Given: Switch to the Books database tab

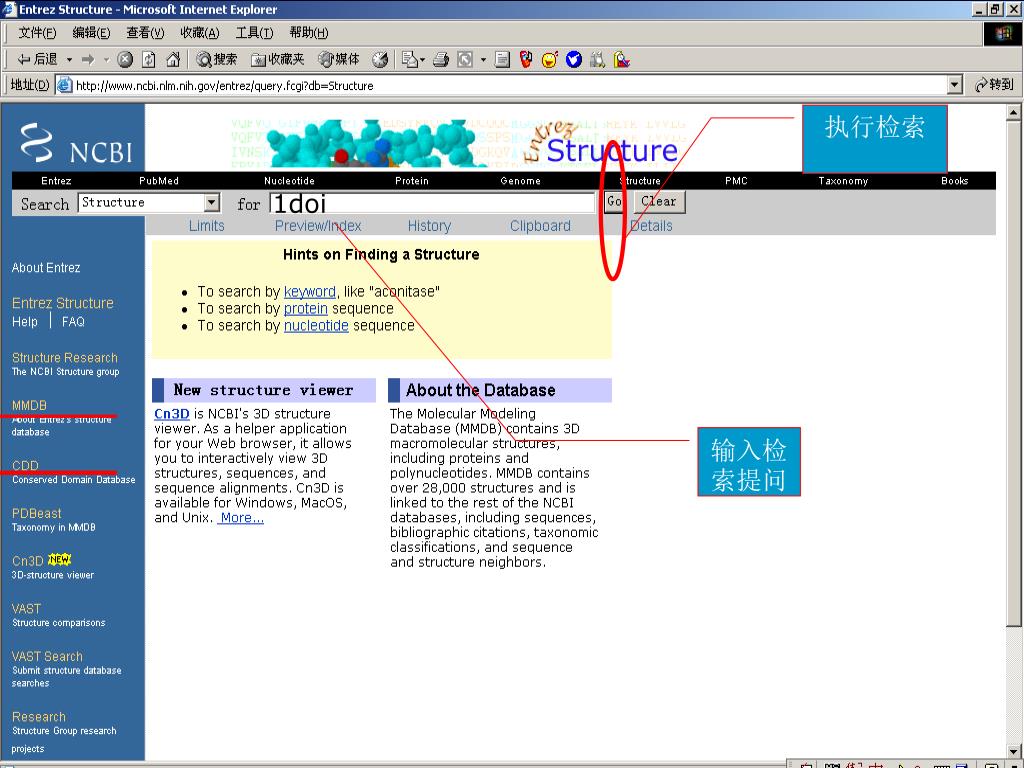Looking at the screenshot, I should tap(955, 181).
